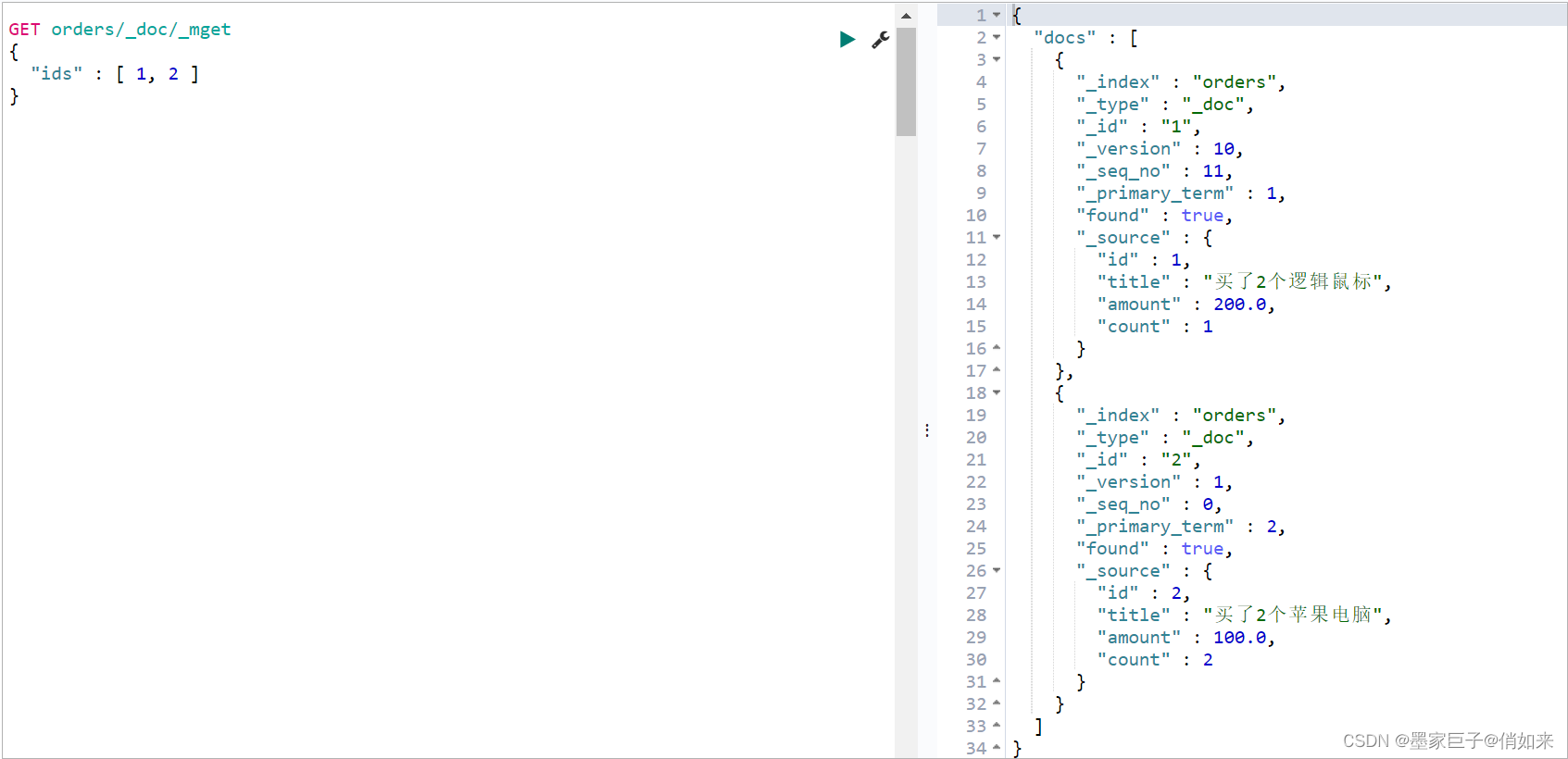Viewport: 1568px width, 759px height.
Task: Fold first _source block at line 11
Action: [997, 237]
